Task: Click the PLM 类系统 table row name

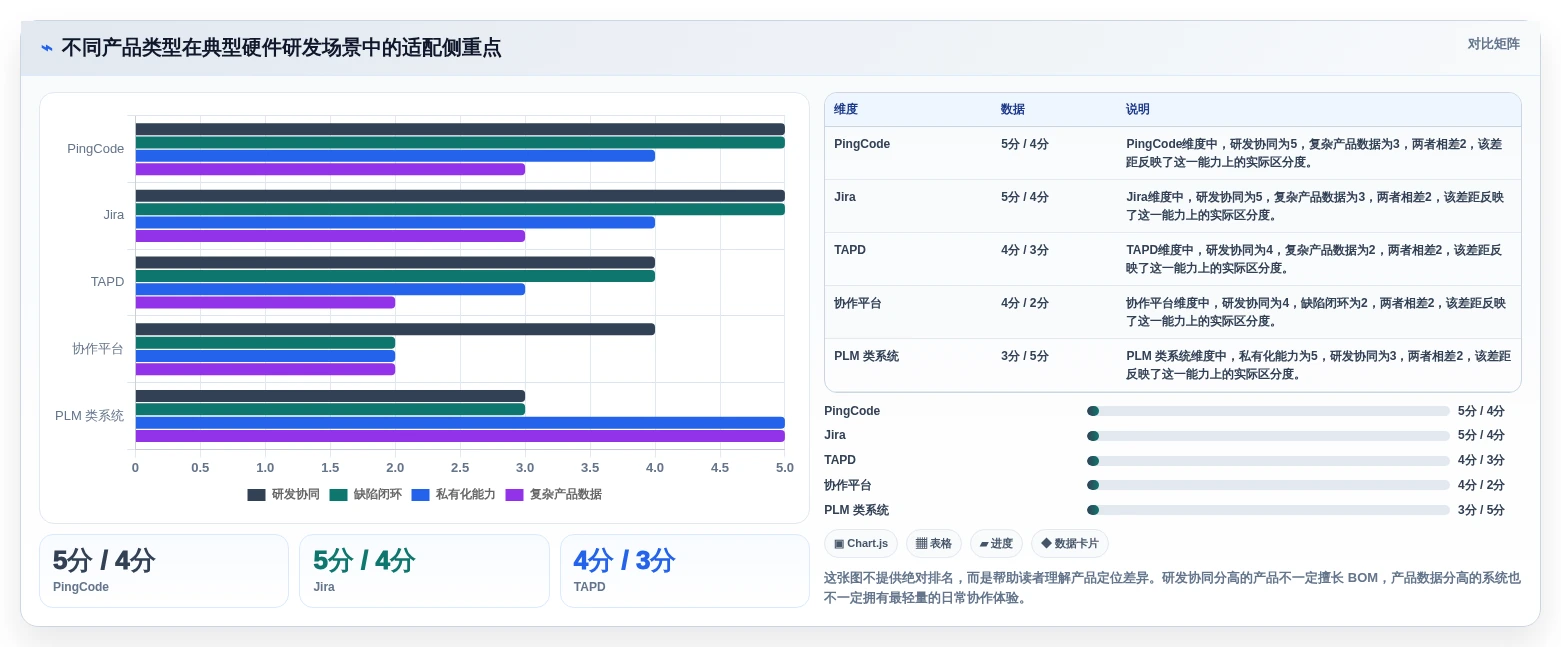Action: 866,356
